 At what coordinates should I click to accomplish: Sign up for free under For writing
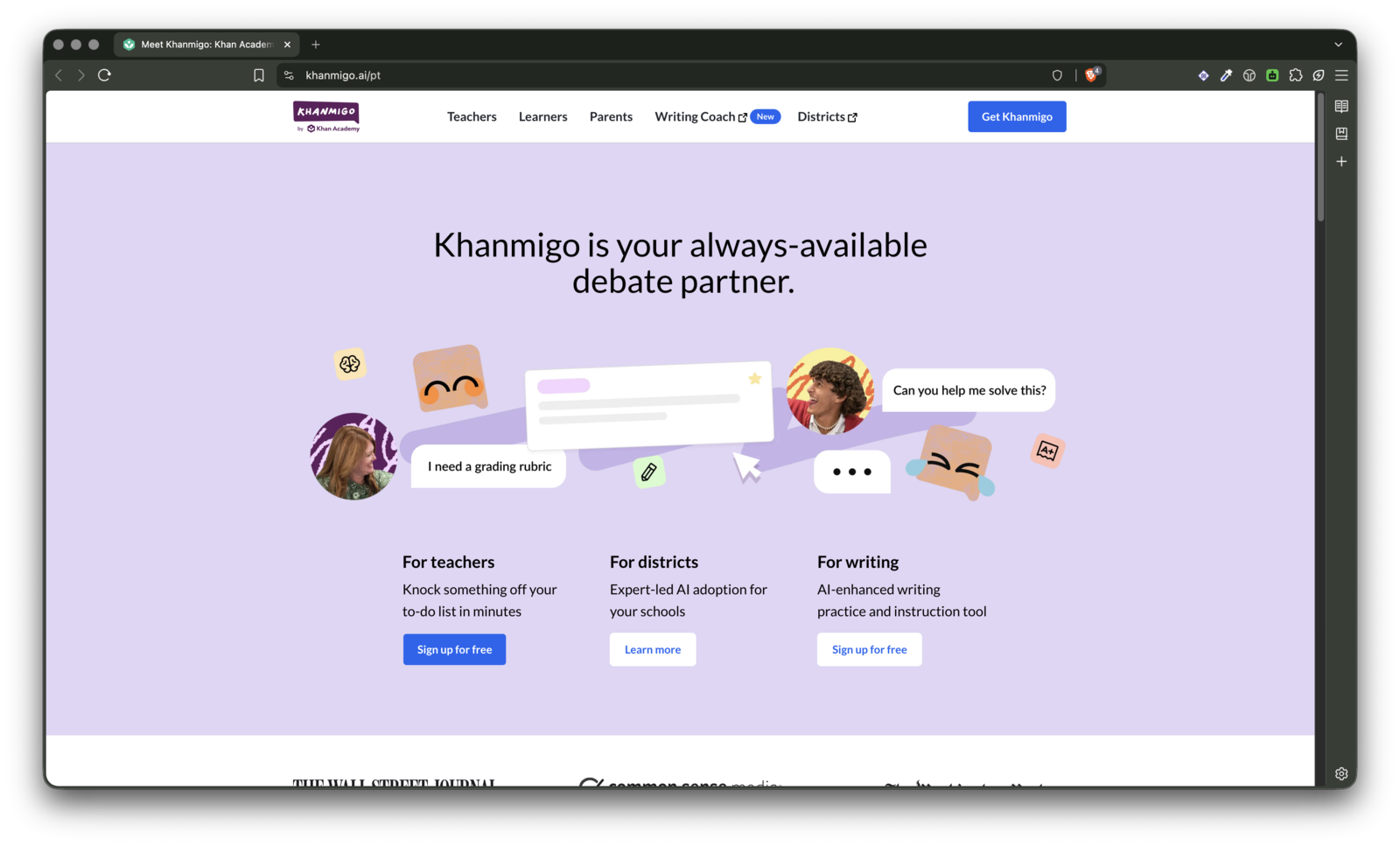pos(869,649)
